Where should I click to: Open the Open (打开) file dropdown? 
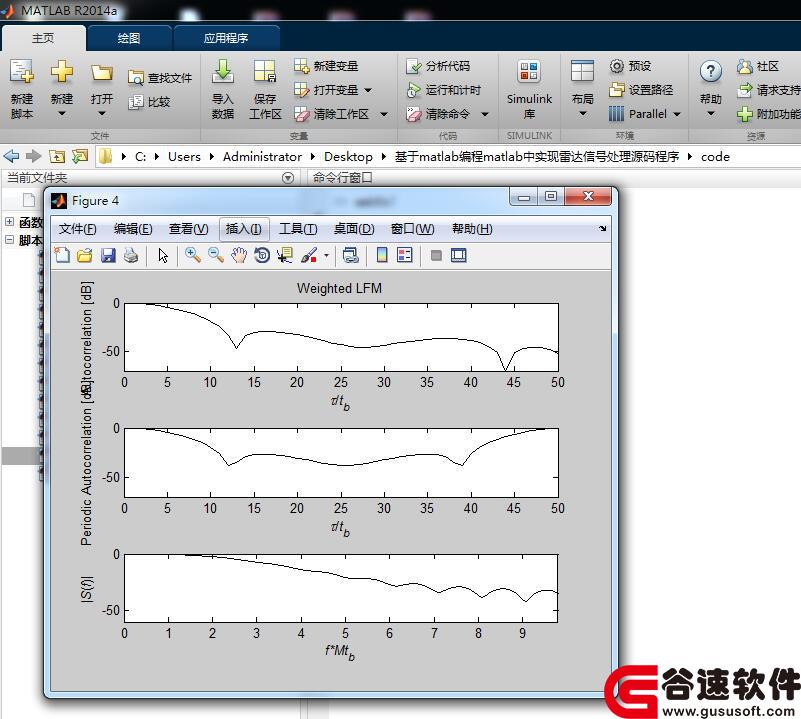102,114
